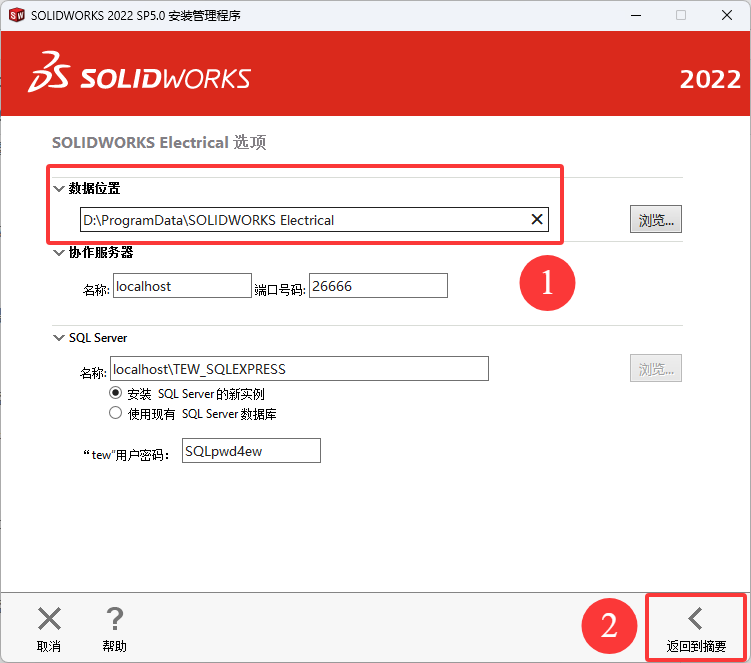Click the SQL Server name field

(x=299, y=369)
